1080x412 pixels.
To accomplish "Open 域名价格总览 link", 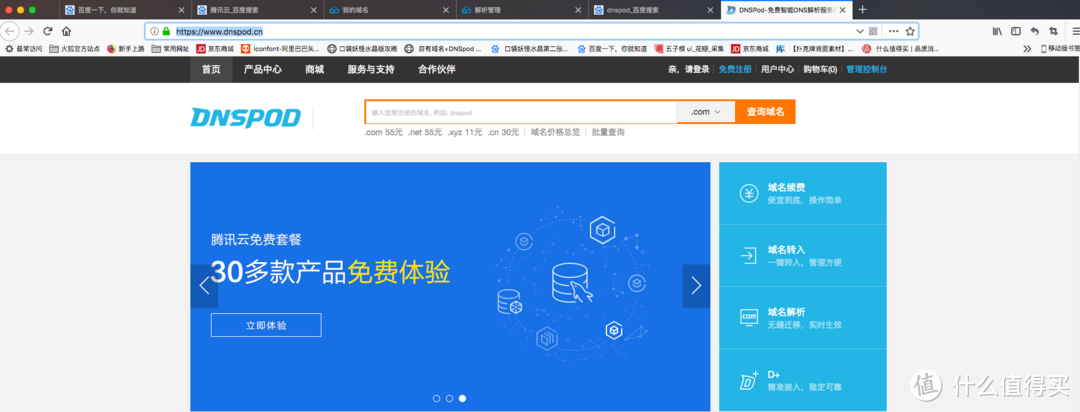I will pos(555,132).
